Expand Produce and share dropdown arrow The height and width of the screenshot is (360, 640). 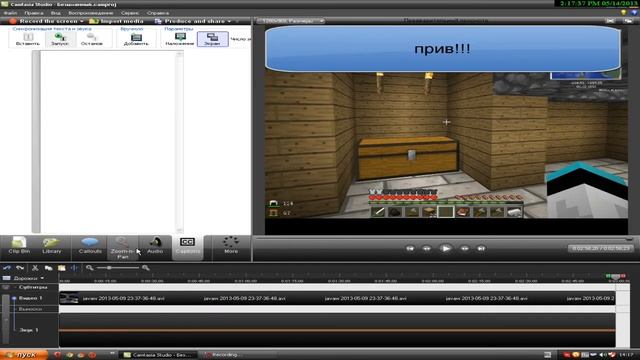(x=229, y=21)
